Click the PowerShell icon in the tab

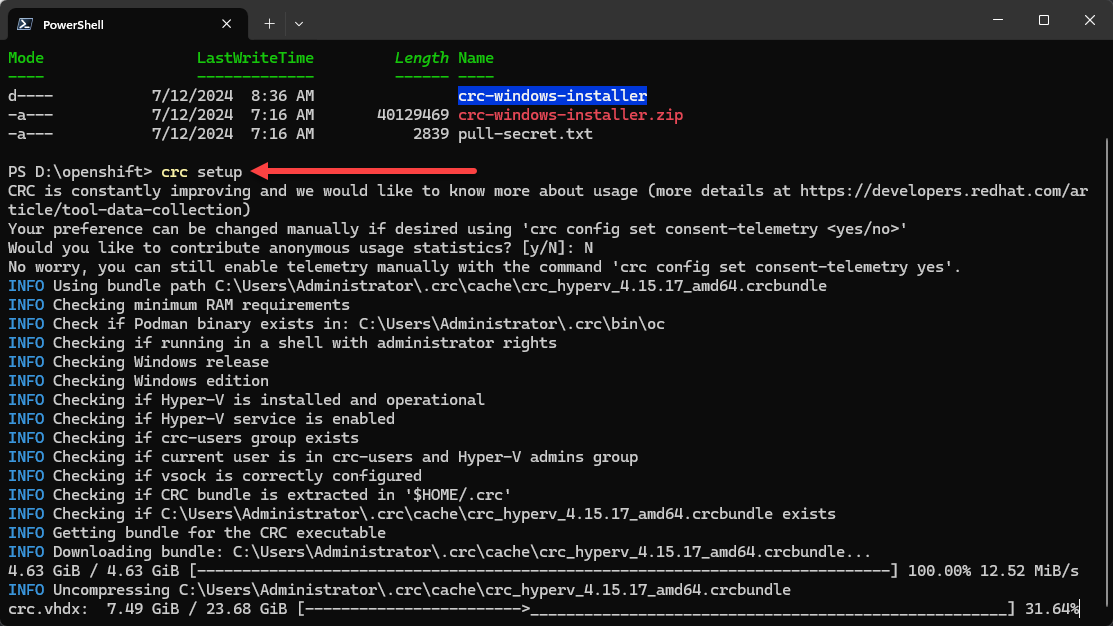pos(25,24)
